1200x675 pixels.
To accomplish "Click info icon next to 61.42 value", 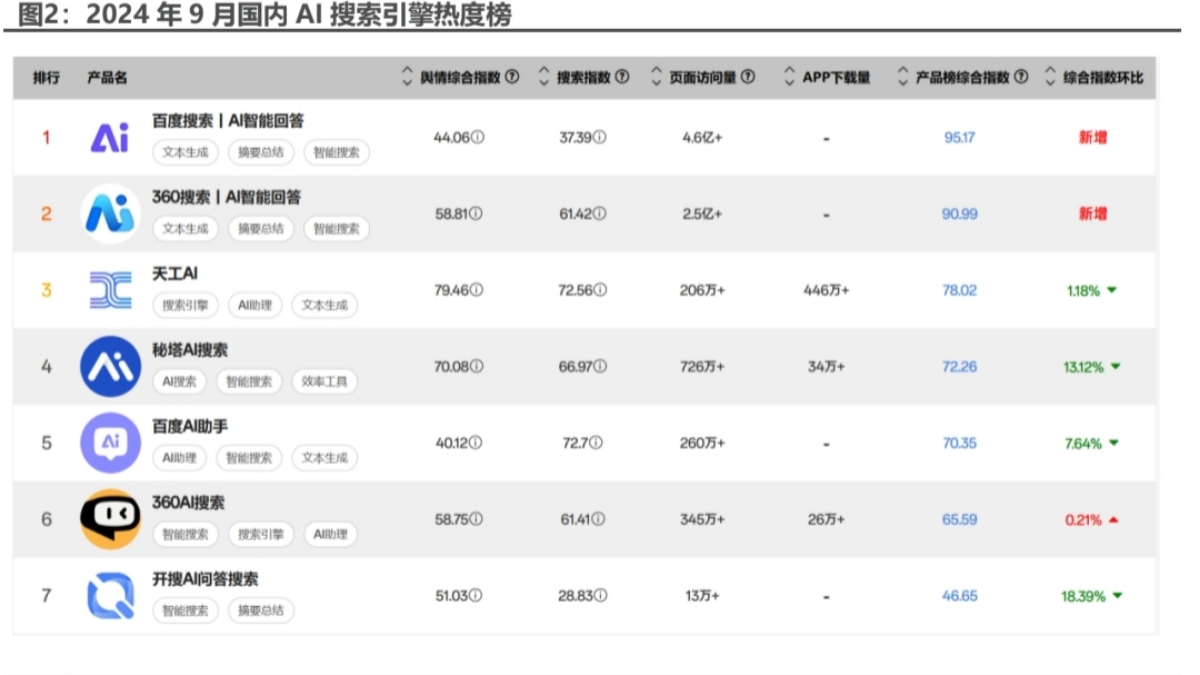I will click(600, 214).
